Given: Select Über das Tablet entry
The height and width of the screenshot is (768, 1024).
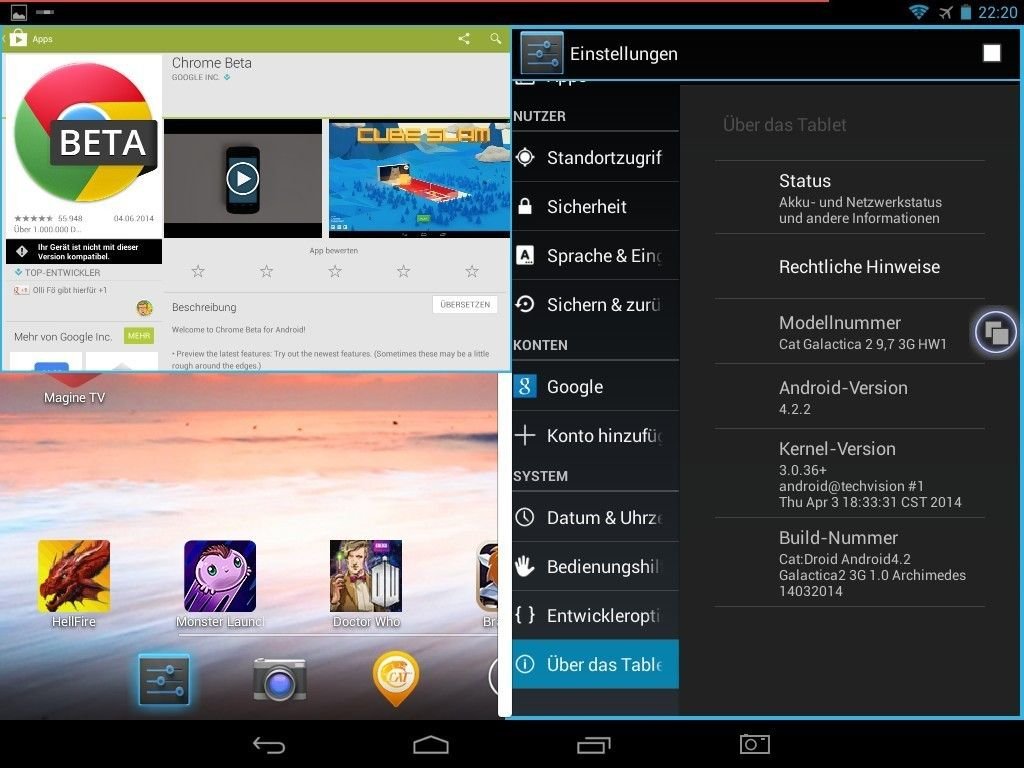Looking at the screenshot, I should [x=596, y=664].
